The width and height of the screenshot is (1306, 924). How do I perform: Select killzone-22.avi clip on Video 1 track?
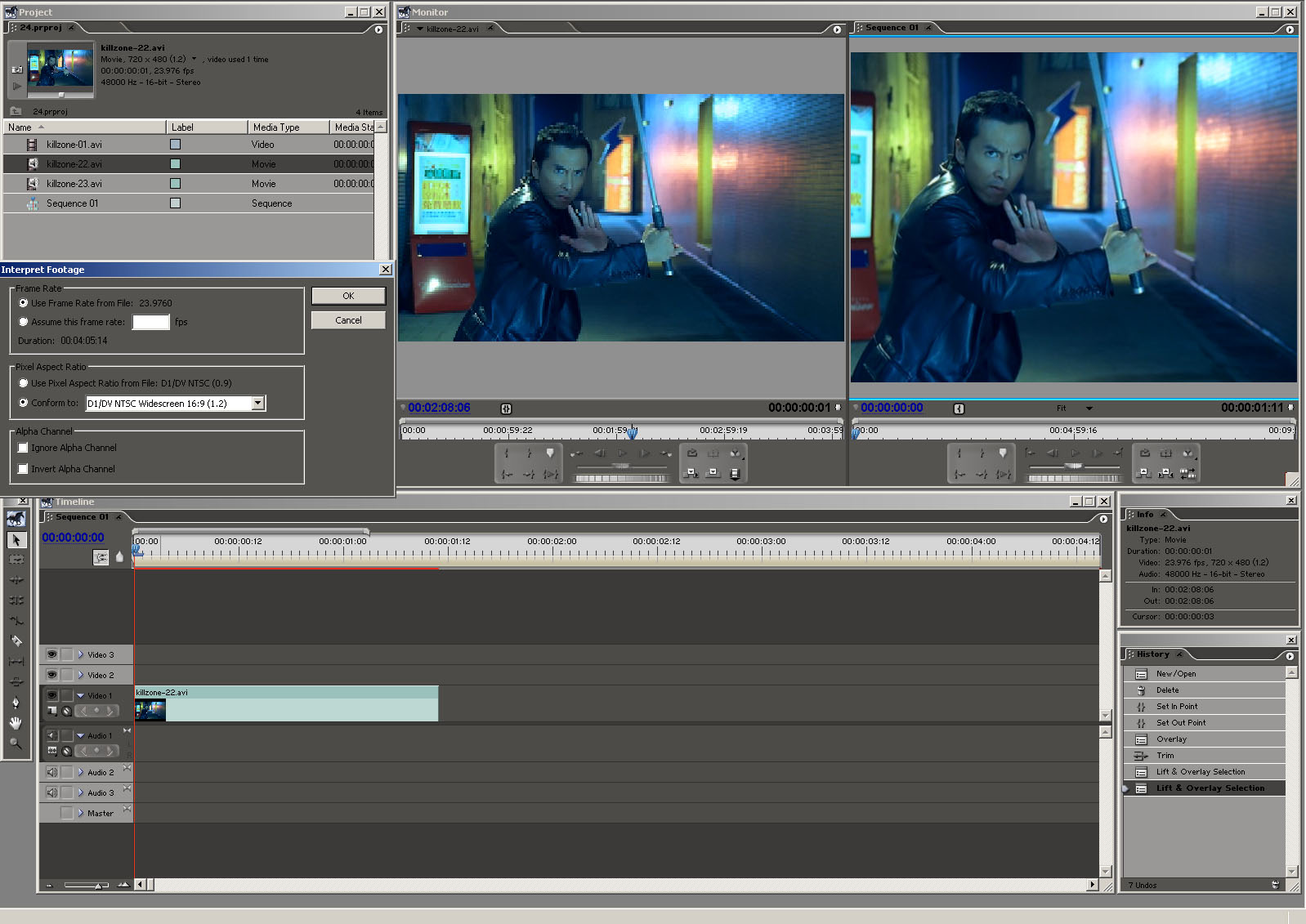[x=286, y=703]
